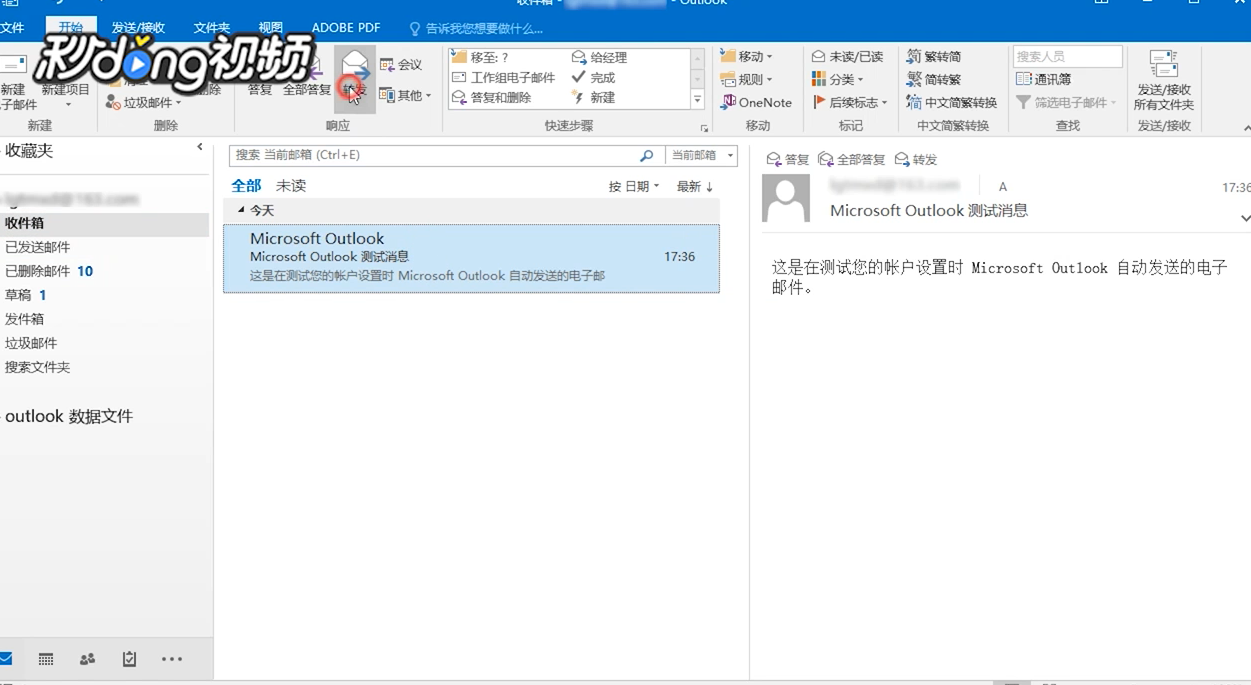This screenshot has width=1251, height=685.
Task: Click 繁转简 convert to simplified
Action: pos(934,56)
